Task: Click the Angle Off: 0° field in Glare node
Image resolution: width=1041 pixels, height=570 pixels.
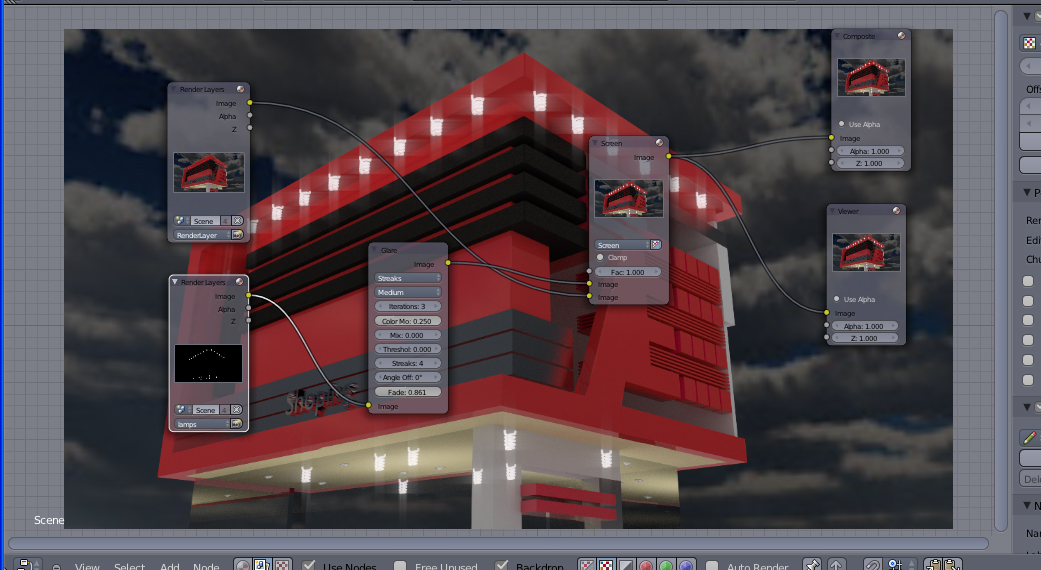Action: point(408,377)
